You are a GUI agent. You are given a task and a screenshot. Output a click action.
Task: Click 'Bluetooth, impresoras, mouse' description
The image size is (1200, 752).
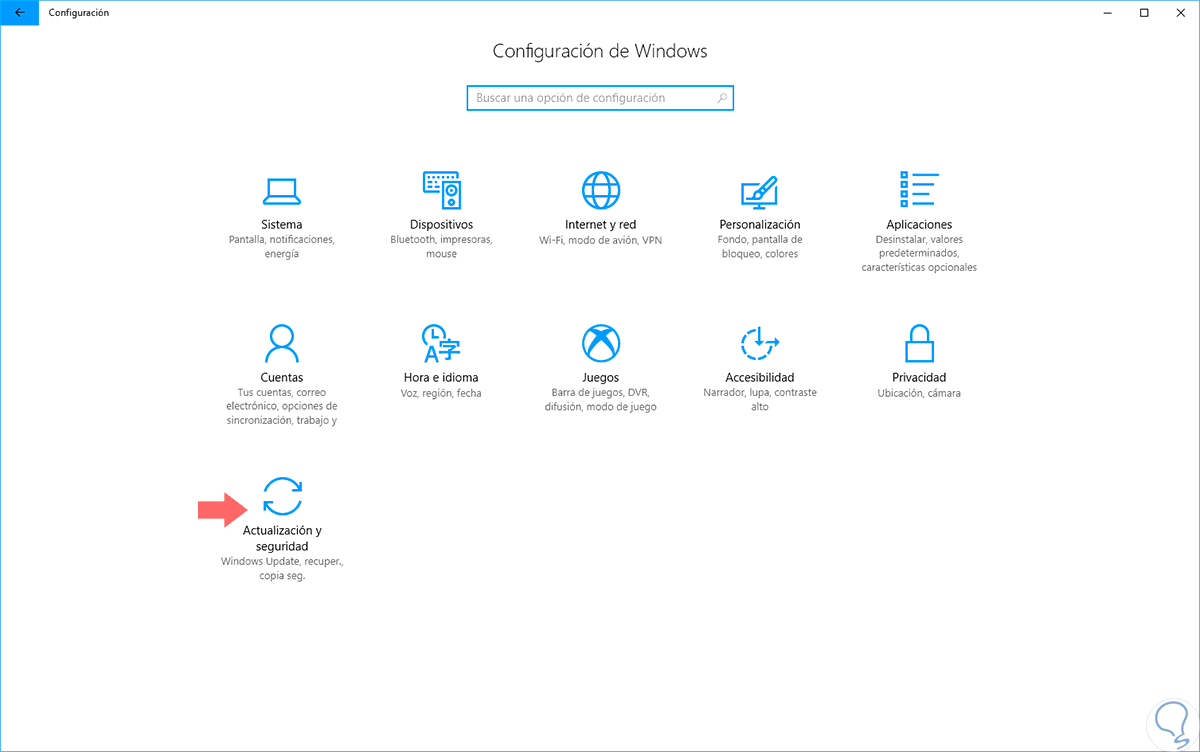pyautogui.click(x=441, y=247)
